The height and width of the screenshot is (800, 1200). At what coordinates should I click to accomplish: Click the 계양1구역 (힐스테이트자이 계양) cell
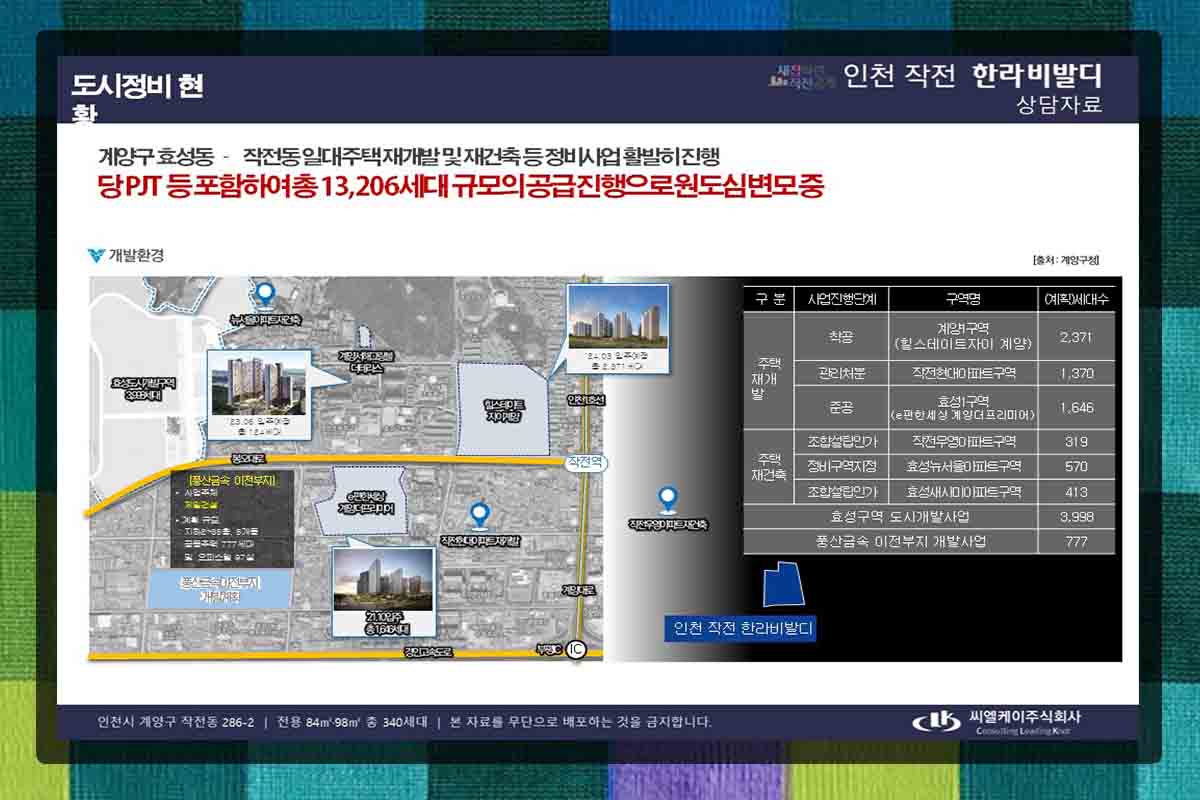coord(963,337)
